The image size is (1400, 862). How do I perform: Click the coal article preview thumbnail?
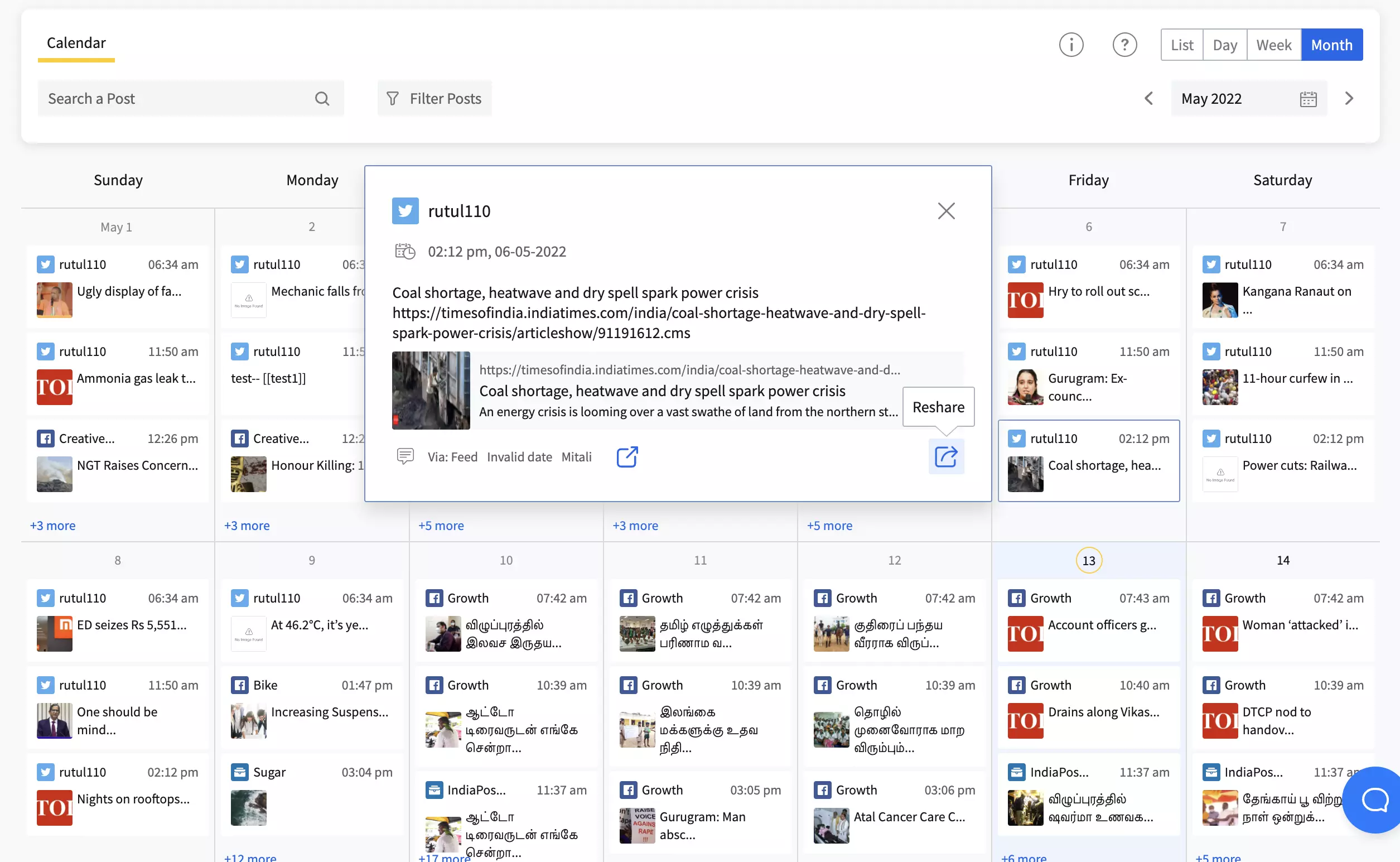click(431, 391)
